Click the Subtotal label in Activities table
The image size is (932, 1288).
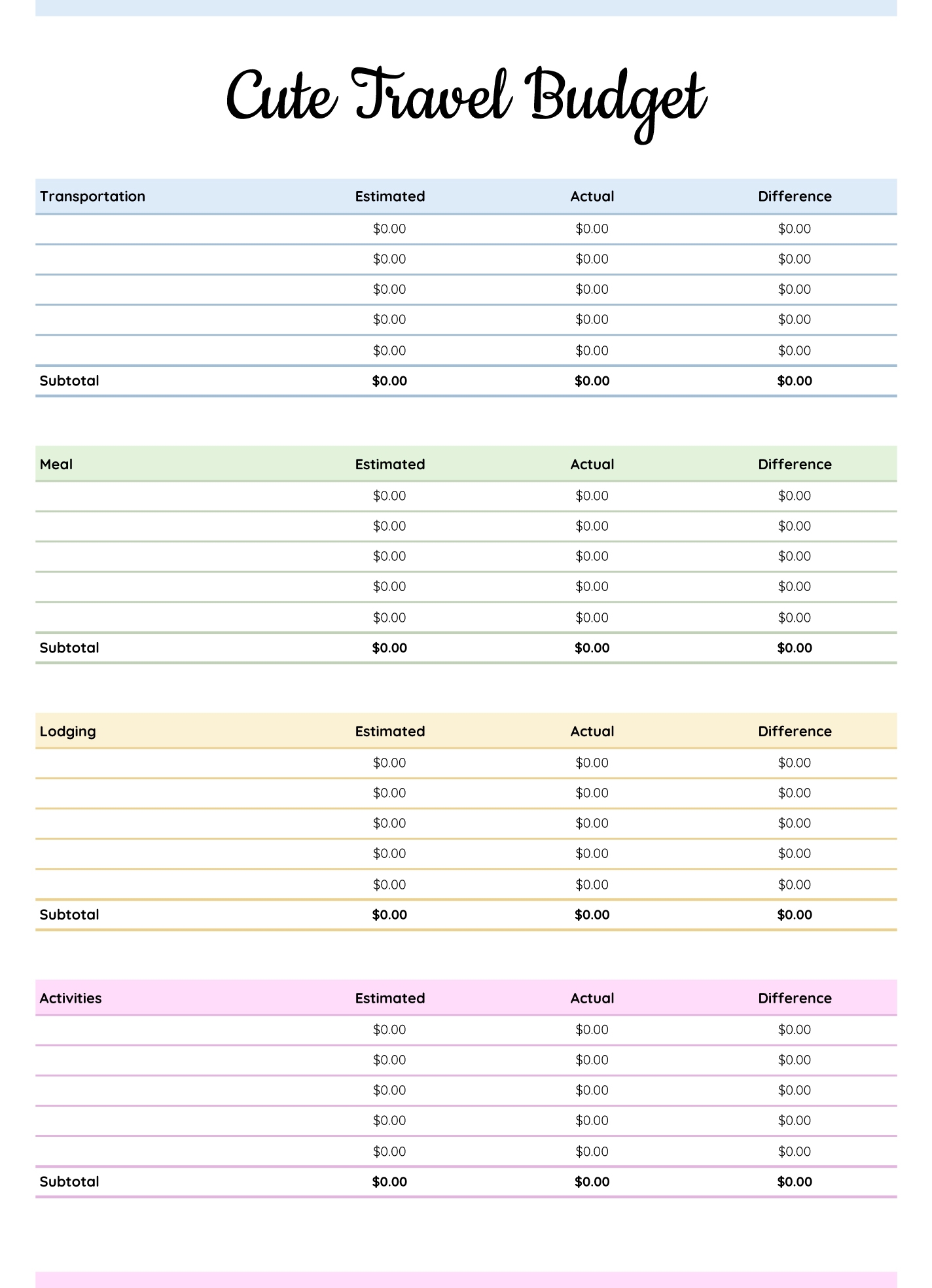pyautogui.click(x=69, y=1182)
